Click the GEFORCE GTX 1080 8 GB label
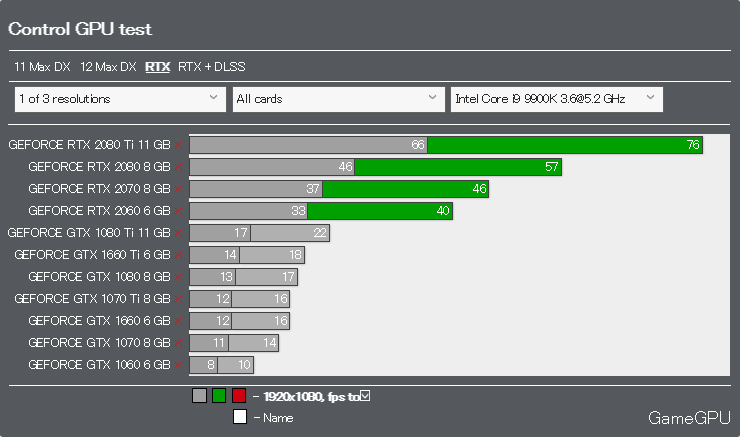Screen dimensions: 740x437 (x=99, y=277)
